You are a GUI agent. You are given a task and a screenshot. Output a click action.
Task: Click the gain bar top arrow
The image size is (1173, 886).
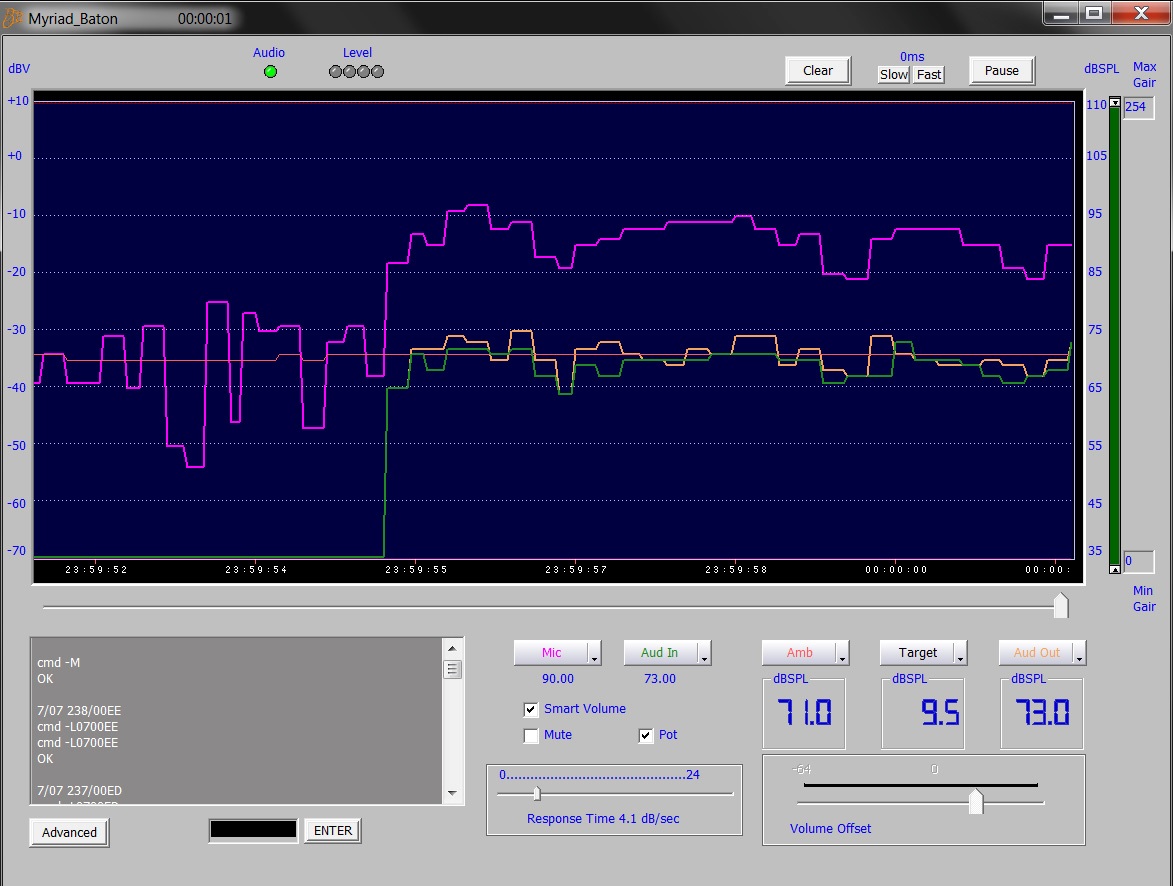(x=1115, y=103)
